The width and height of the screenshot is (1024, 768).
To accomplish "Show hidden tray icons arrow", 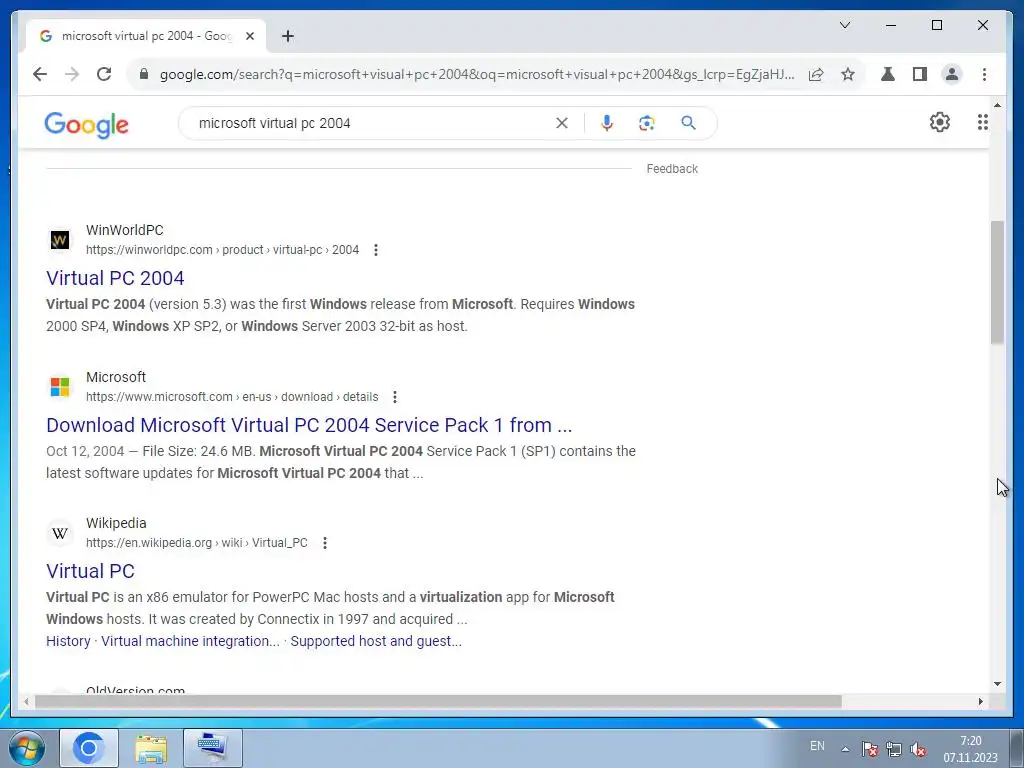I will pyautogui.click(x=845, y=749).
